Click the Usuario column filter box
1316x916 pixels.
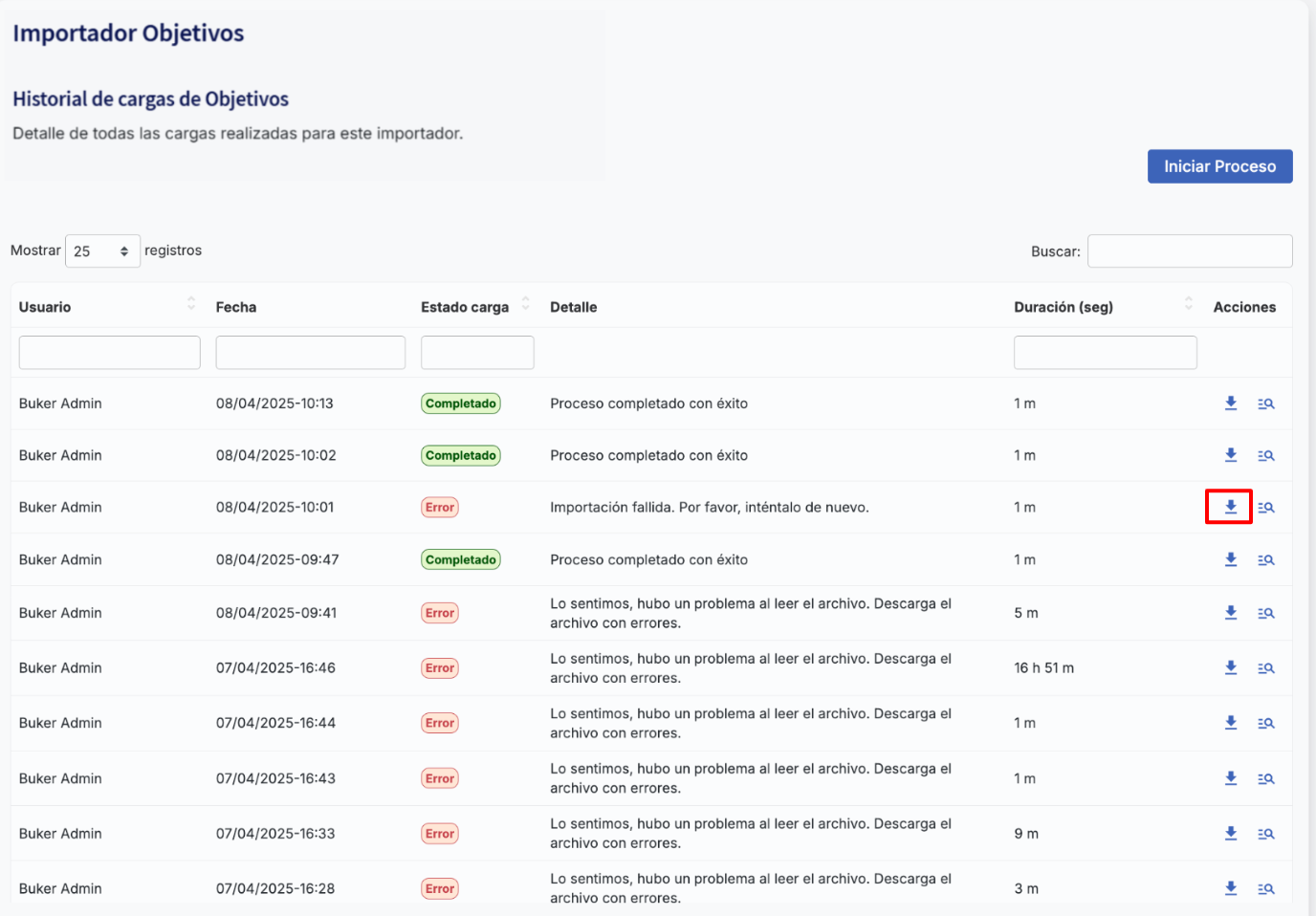(110, 353)
